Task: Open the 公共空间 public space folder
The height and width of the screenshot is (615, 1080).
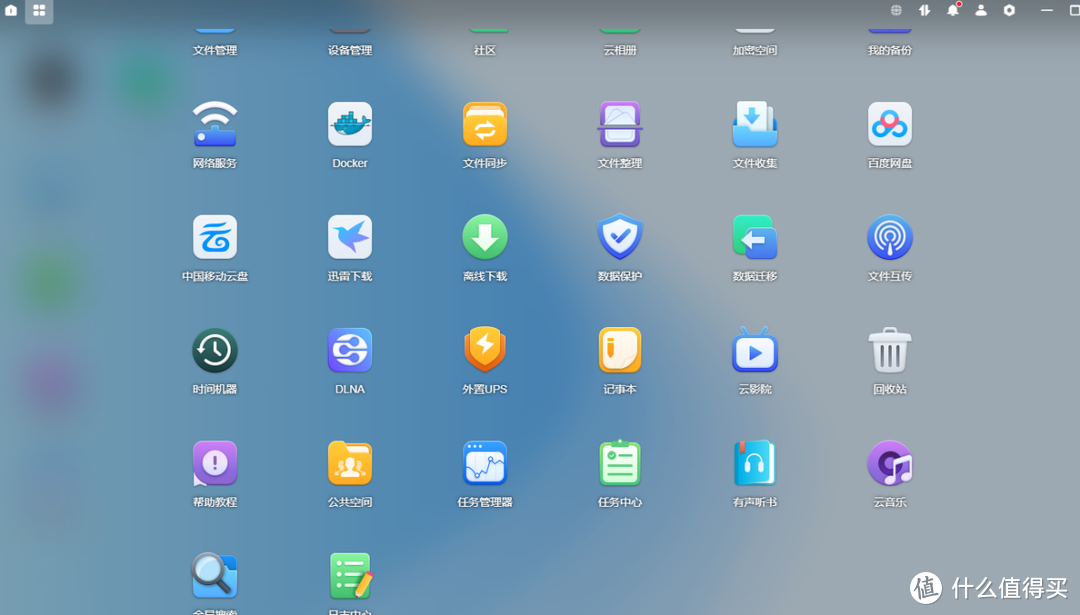Action: pyautogui.click(x=350, y=463)
